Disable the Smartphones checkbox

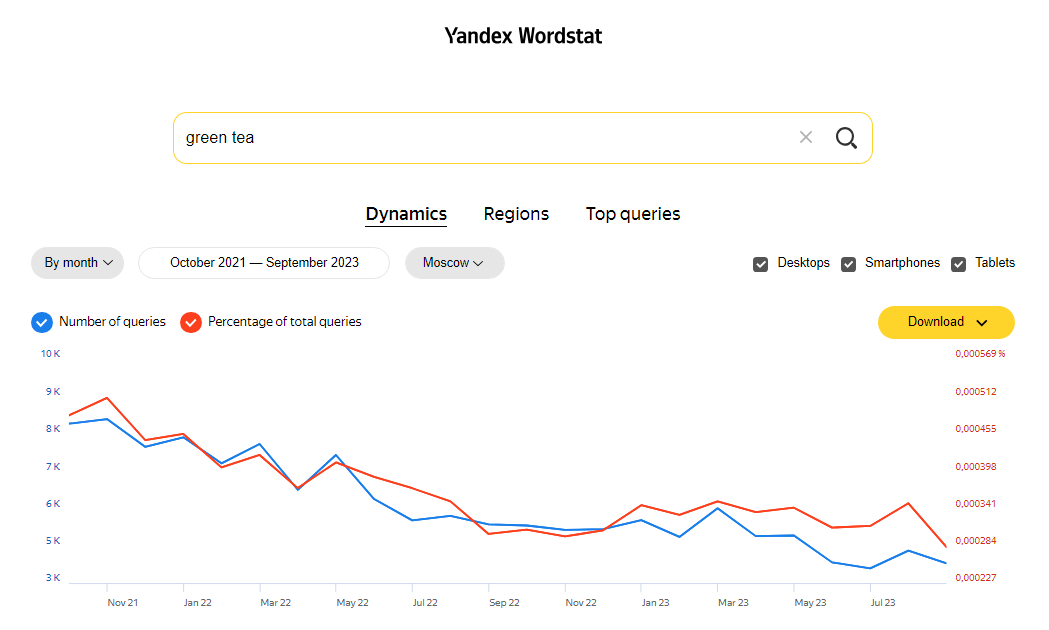click(849, 263)
